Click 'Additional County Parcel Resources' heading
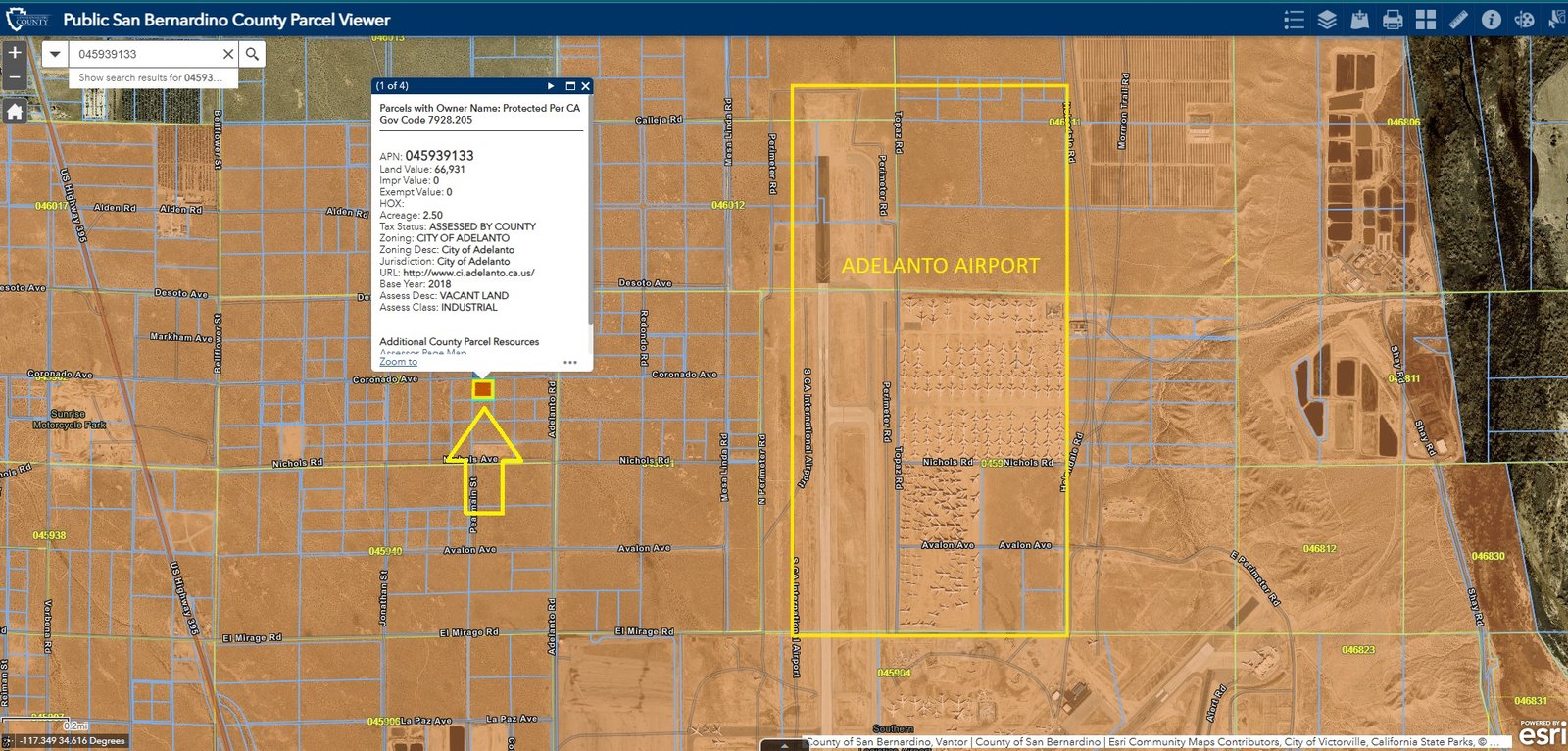Viewport: 1568px width, 751px height. 459,341
